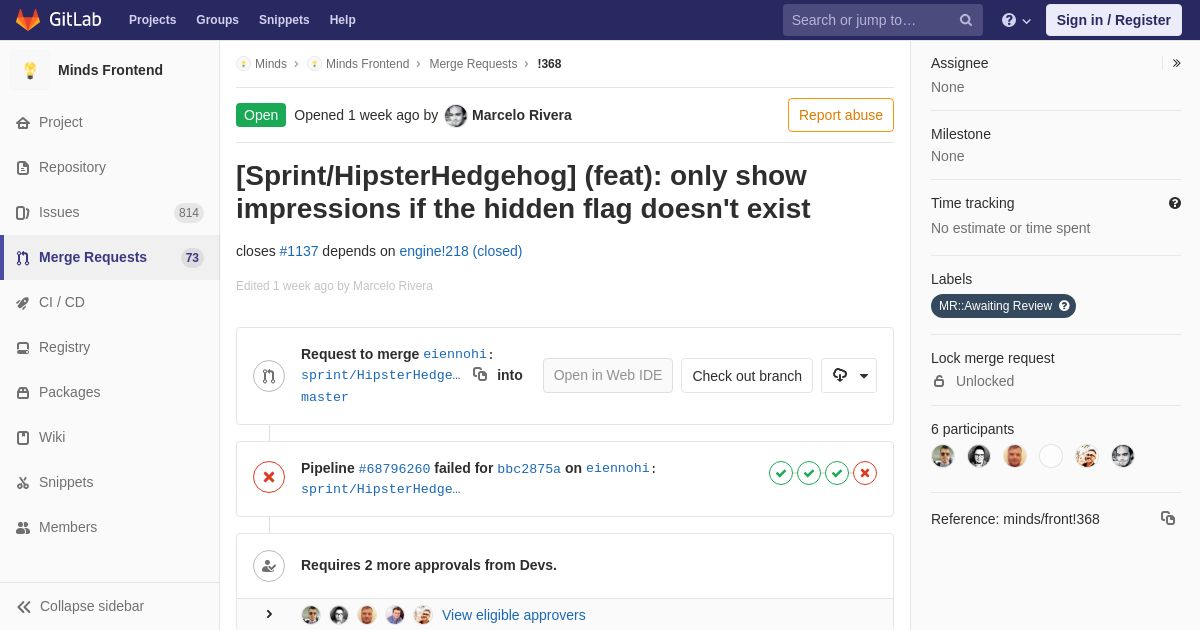Click Marcelo Rivera author avatar
Image resolution: width=1200 pixels, height=630 pixels.
tap(456, 116)
